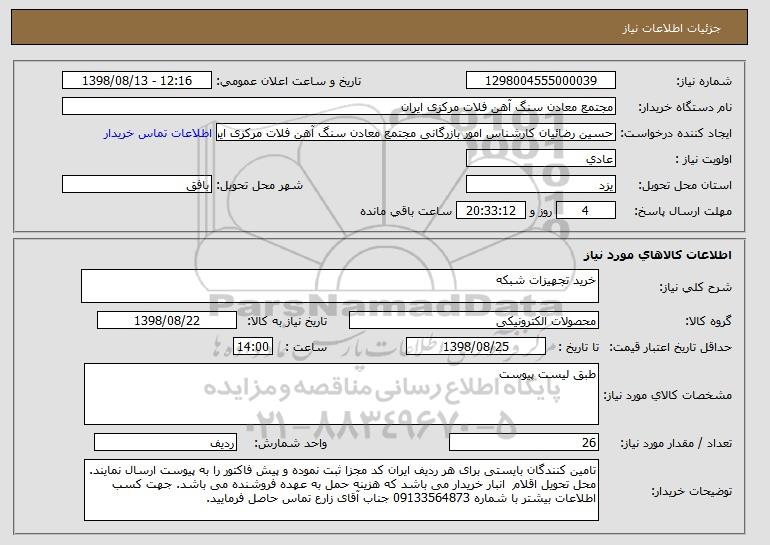Select the goods group field محصولات الکترونیکی
Image resolution: width=770 pixels, height=545 pixels.
click(x=474, y=321)
